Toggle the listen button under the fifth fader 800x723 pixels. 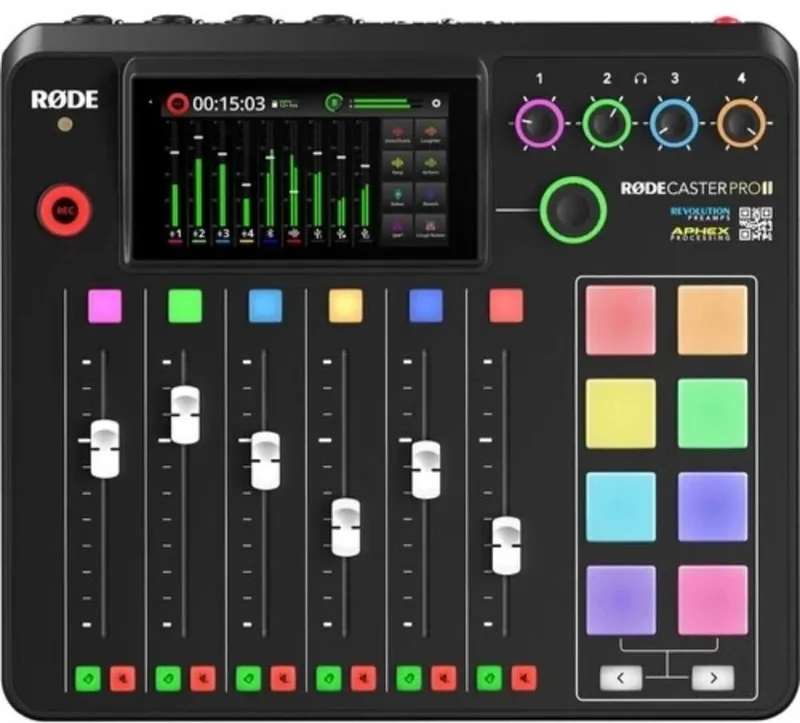[x=409, y=678]
